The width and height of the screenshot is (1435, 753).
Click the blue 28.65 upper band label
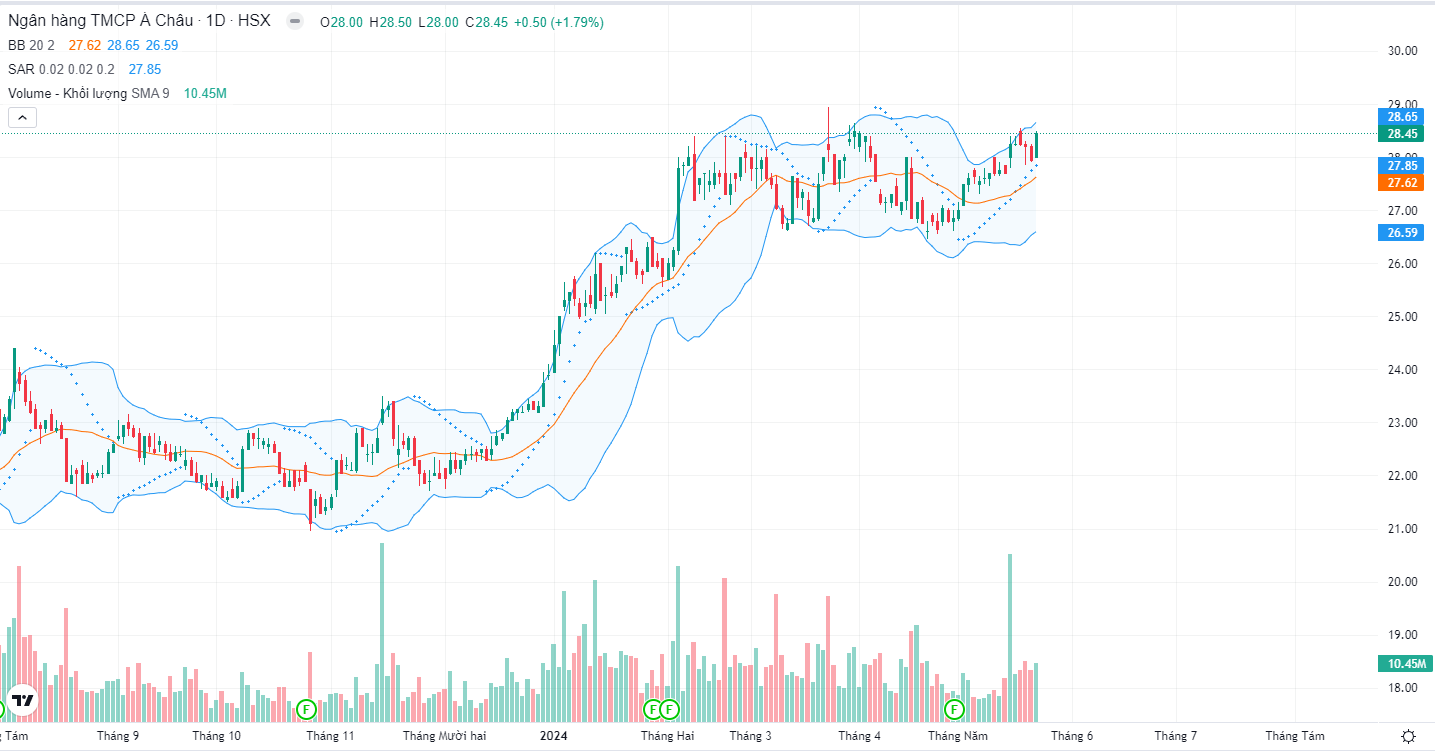(1402, 117)
